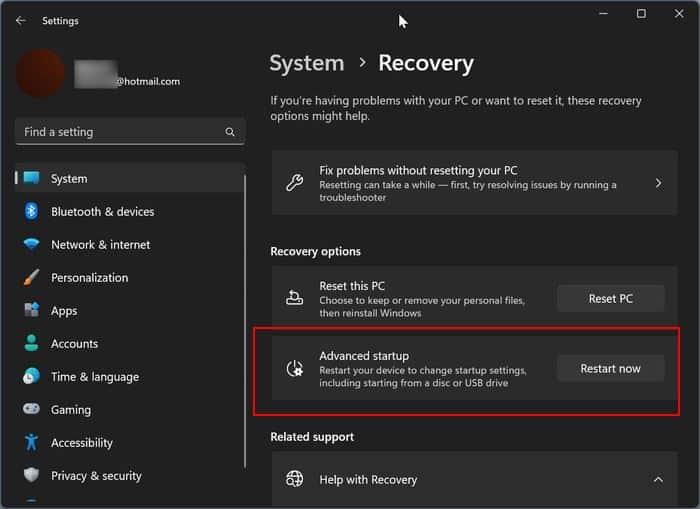700x509 pixels.
Task: Select System in the sidebar
Action: [x=130, y=178]
